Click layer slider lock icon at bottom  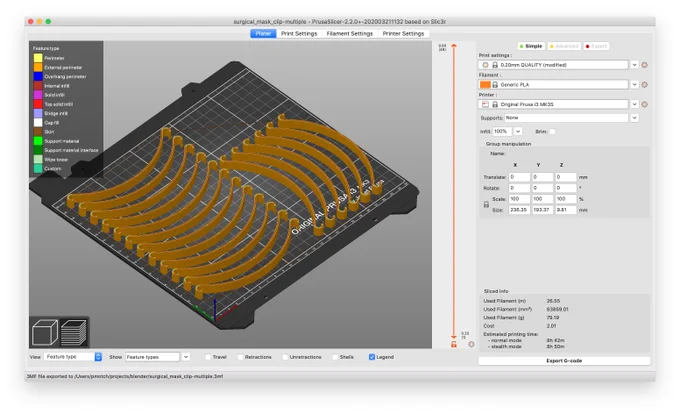click(454, 344)
